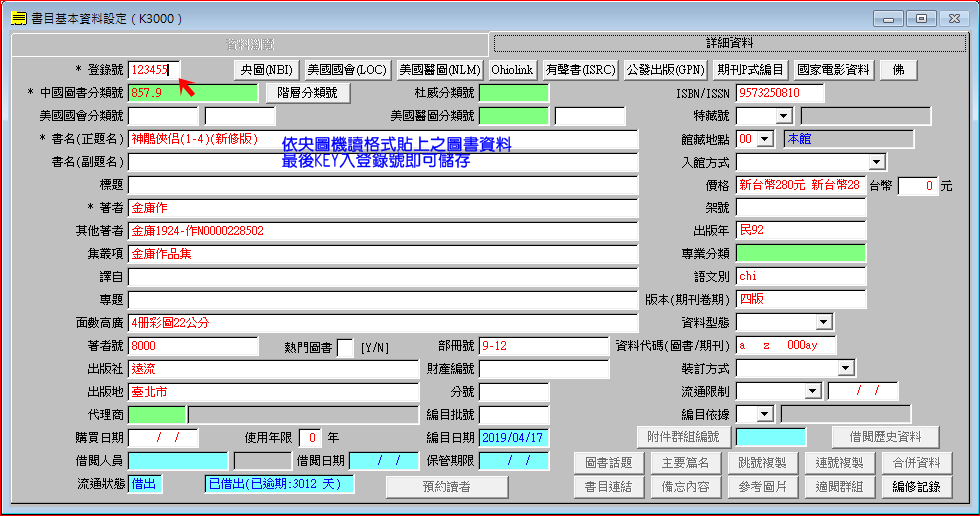This screenshot has height=516, width=980.
Task: Expand the 入館方式 dropdown
Action: (x=877, y=162)
